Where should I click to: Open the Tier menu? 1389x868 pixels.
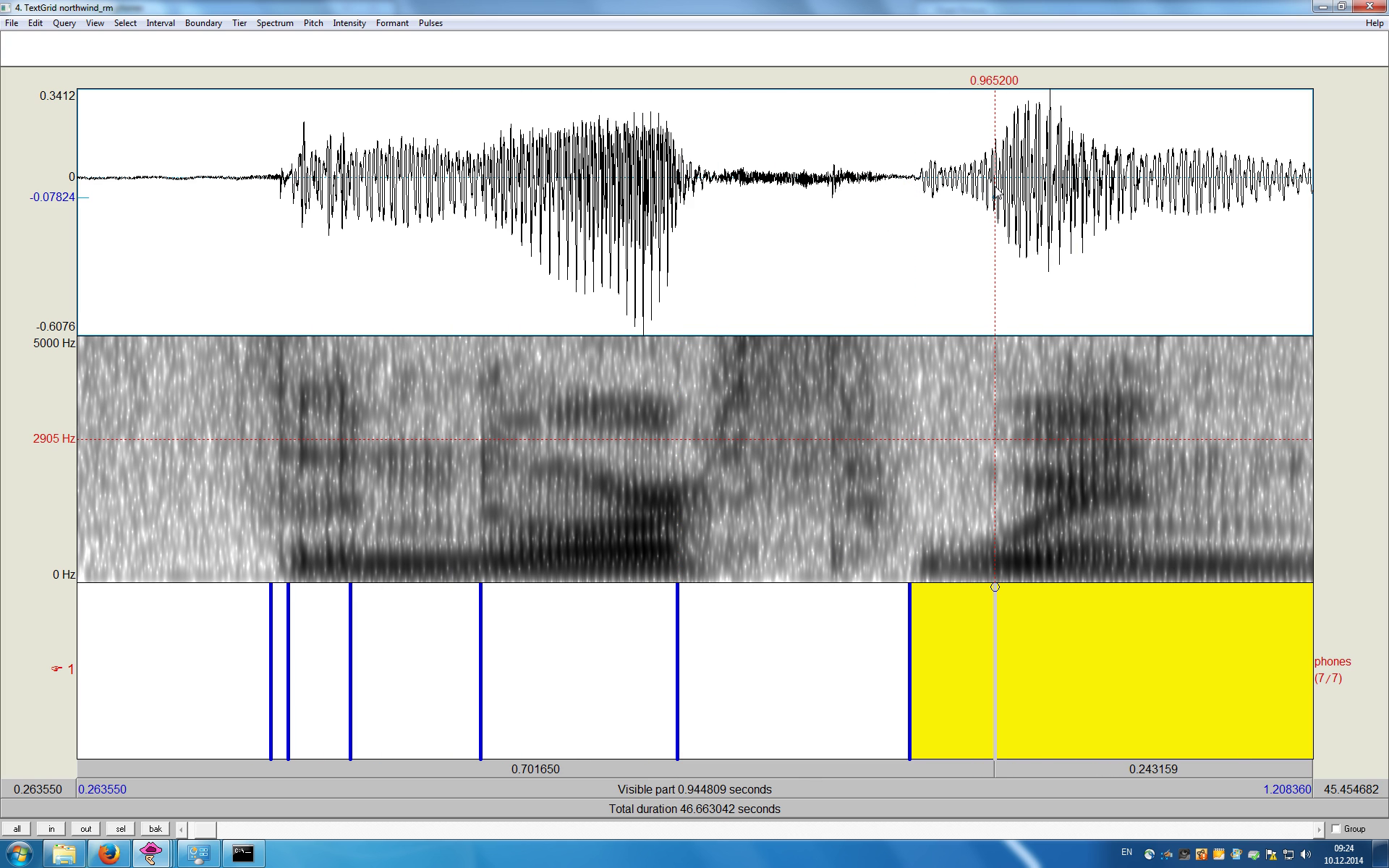(239, 23)
